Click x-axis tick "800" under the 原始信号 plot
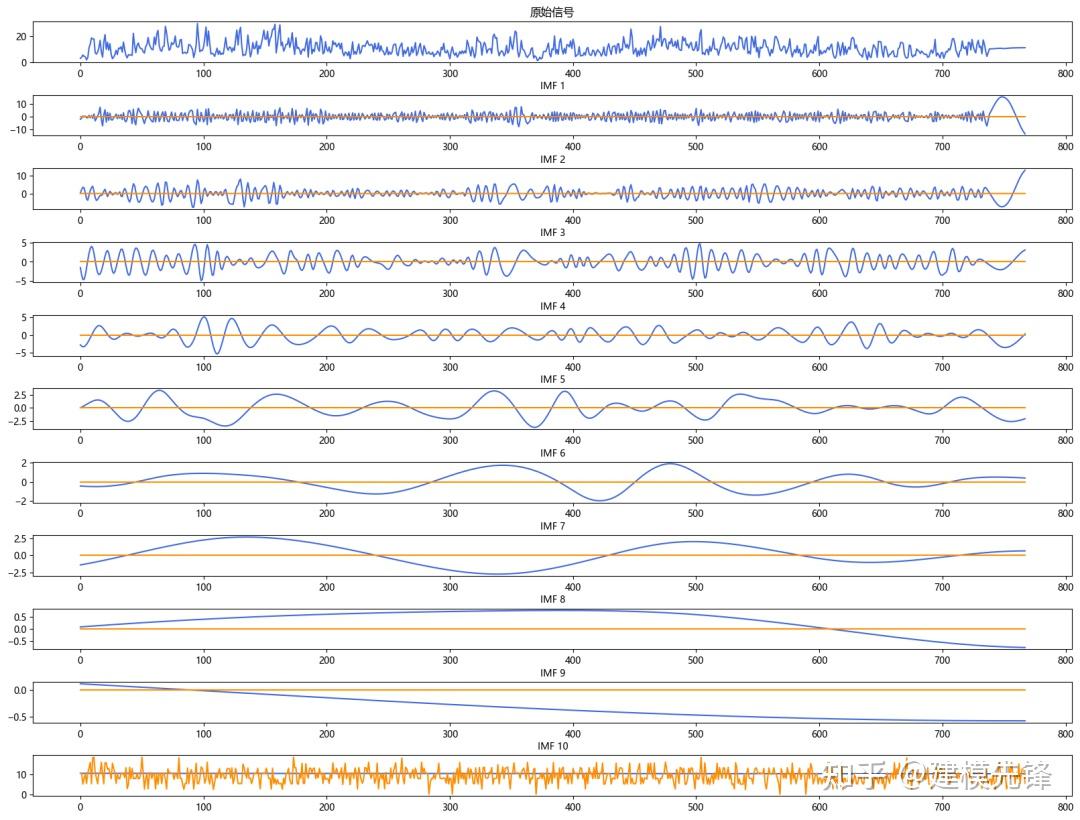 pos(1065,74)
